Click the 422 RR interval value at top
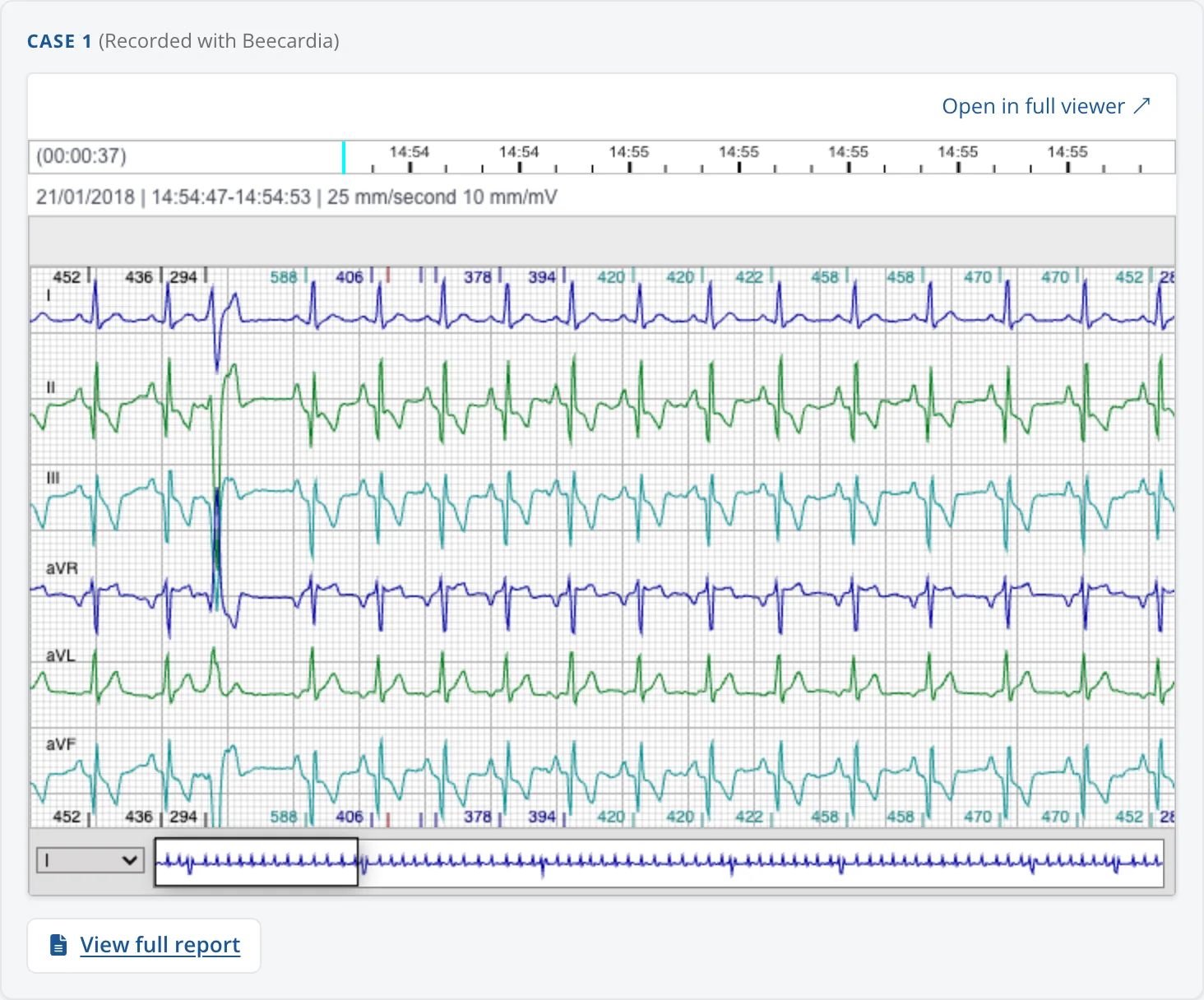 click(x=749, y=277)
